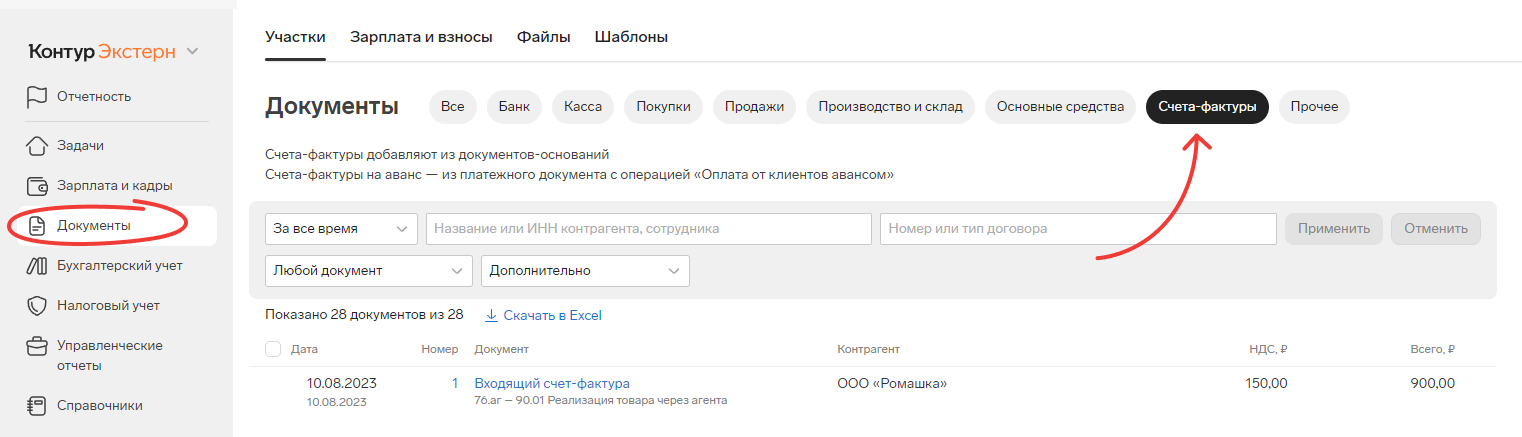Click the counterparty name or ИНН search field

pyautogui.click(x=648, y=229)
